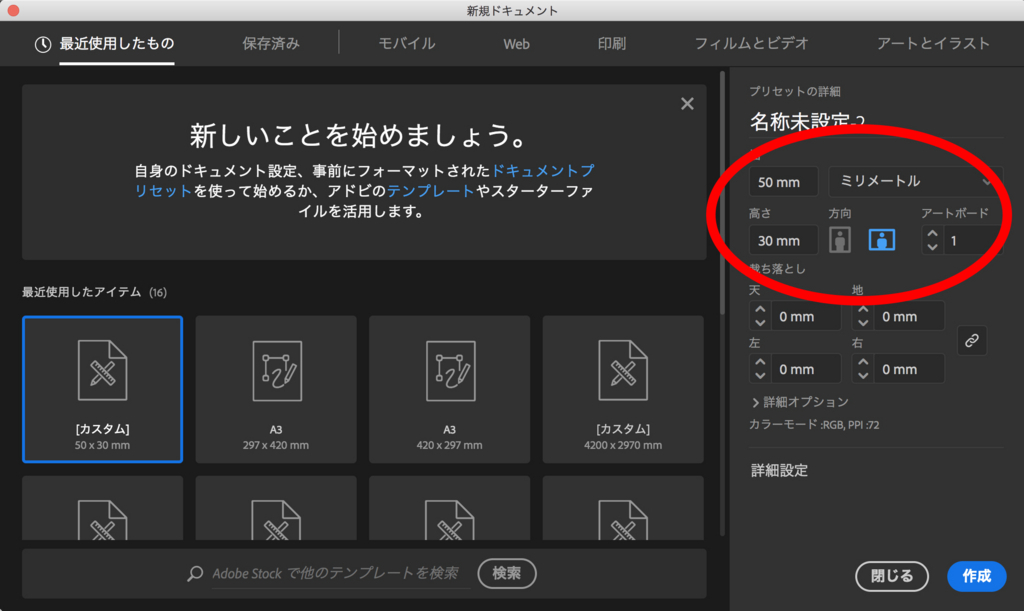Increase the アートボード count with up arrow
Screen dimensions: 1024x611
[x=933, y=233]
